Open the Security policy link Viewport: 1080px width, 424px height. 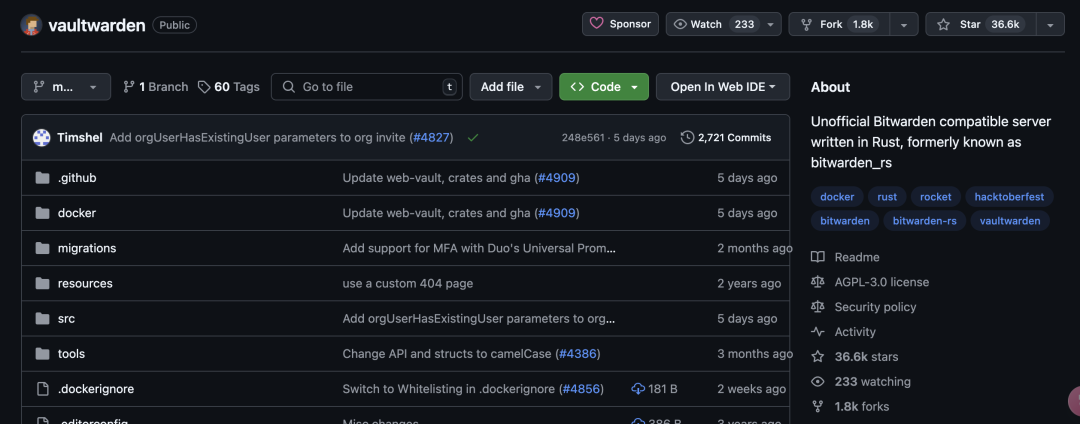875,307
